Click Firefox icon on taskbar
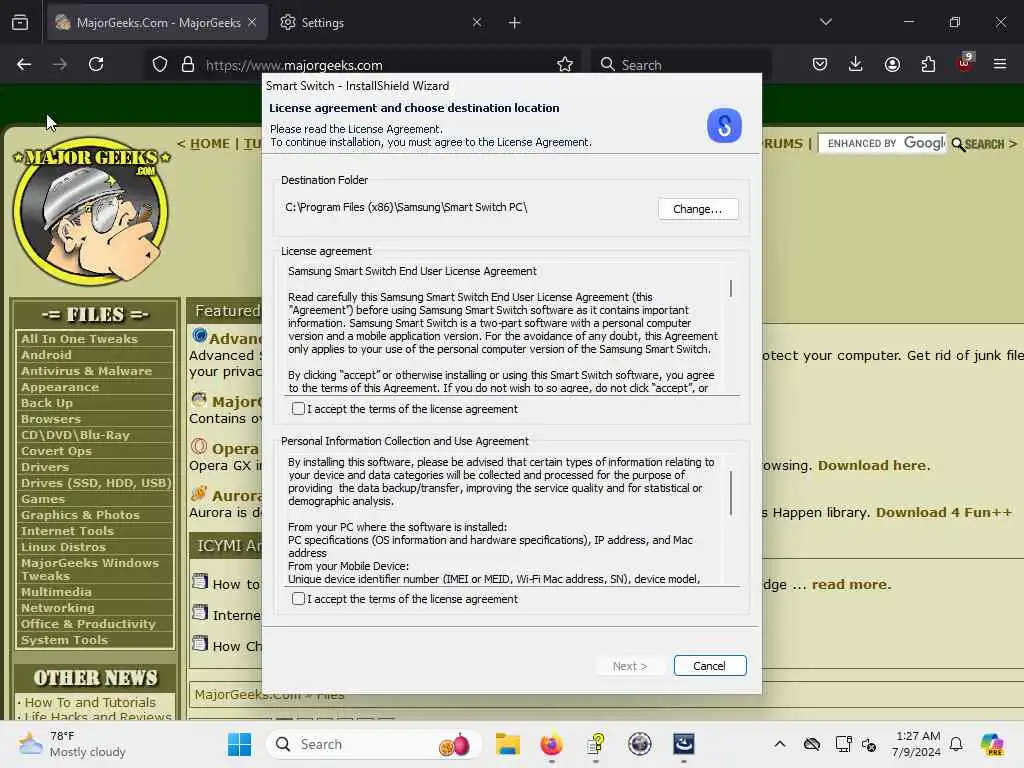 tap(552, 744)
